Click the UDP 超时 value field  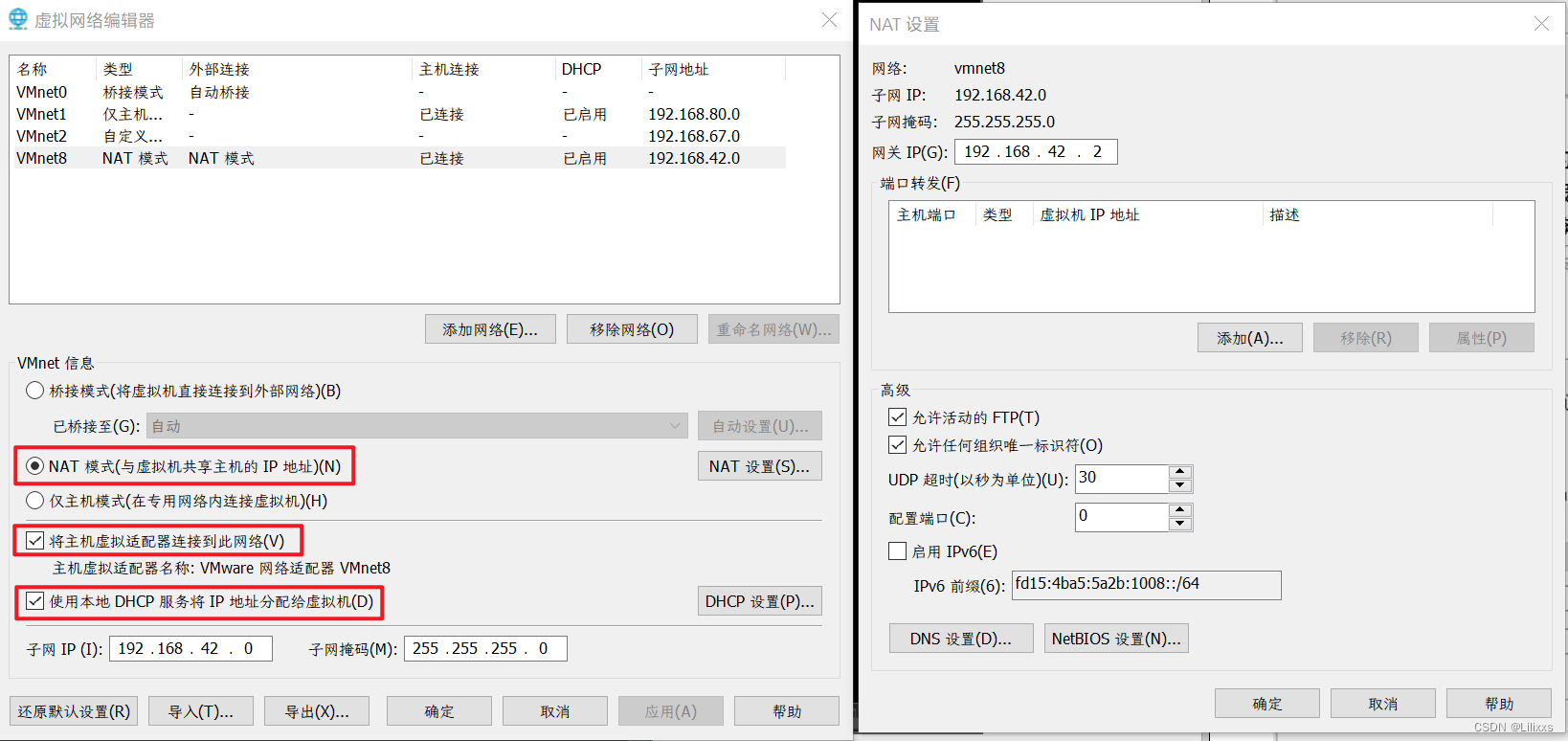[1122, 479]
